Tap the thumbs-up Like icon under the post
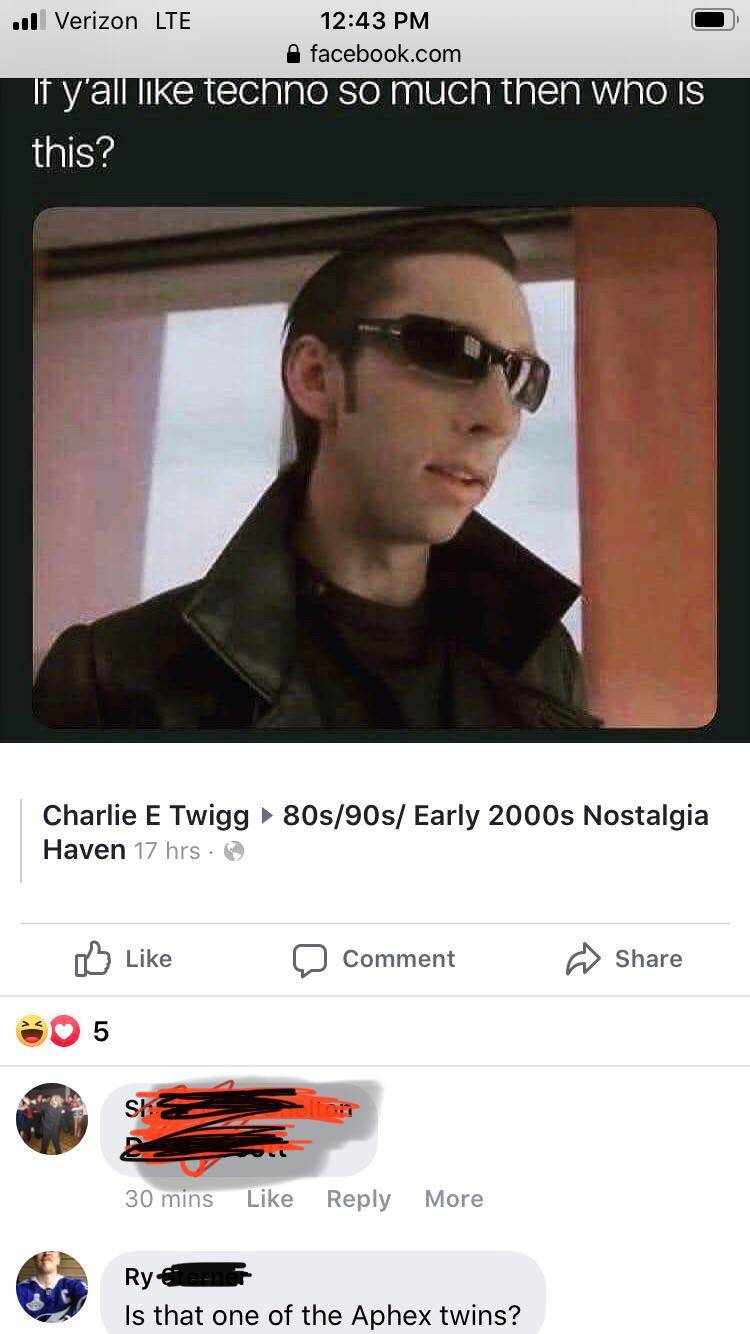Screen dimensions: 750x1334 coord(92,959)
